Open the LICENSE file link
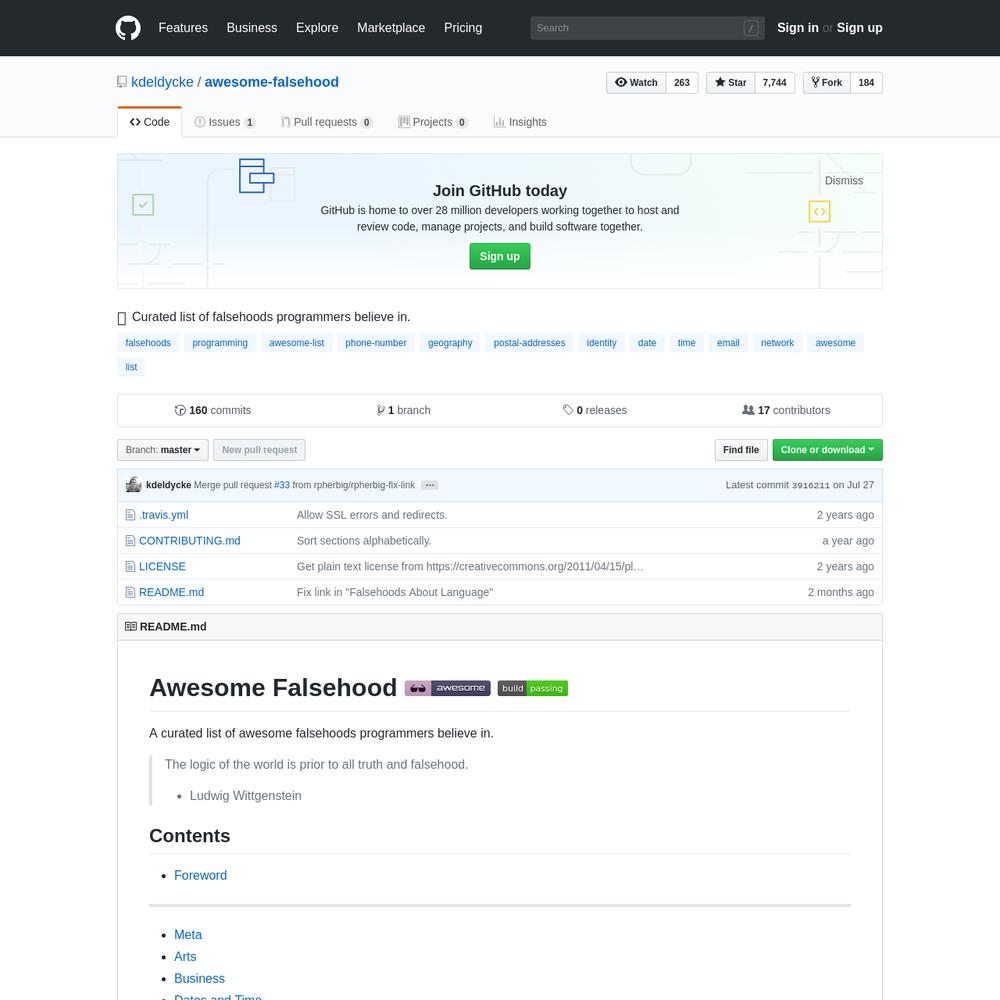 pyautogui.click(x=162, y=566)
